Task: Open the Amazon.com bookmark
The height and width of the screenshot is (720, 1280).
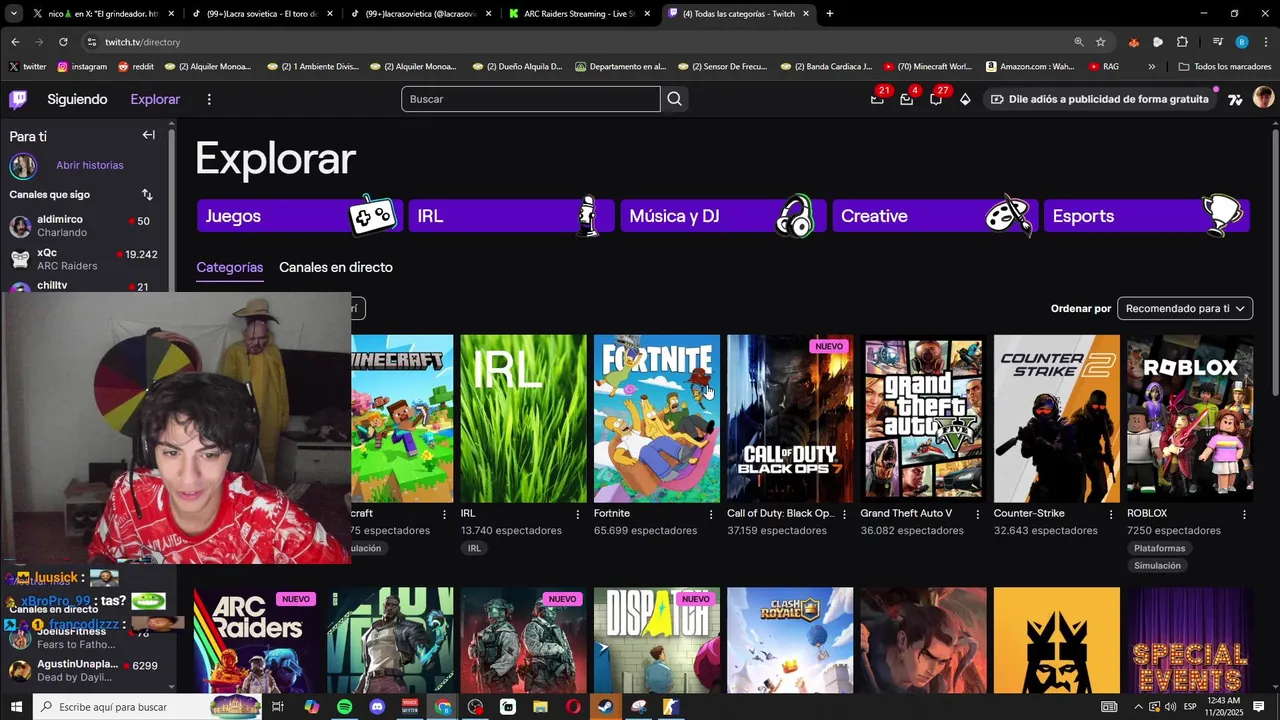Action: click(x=1030, y=66)
